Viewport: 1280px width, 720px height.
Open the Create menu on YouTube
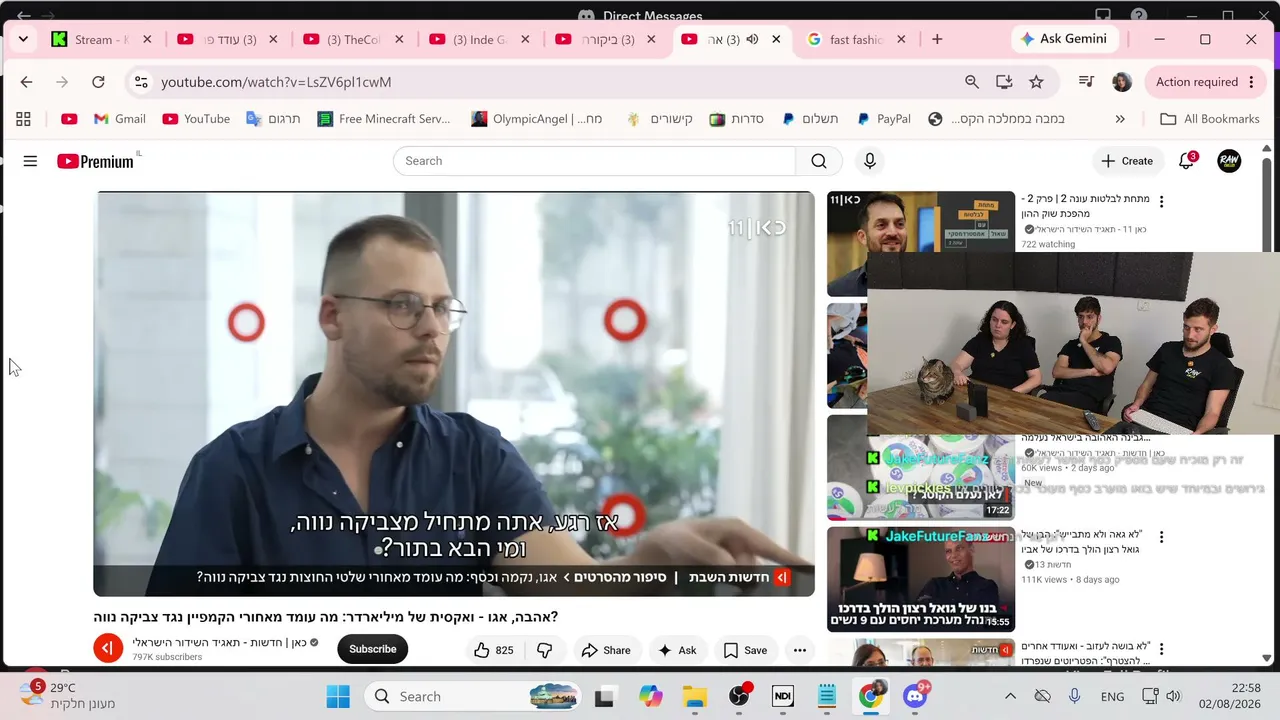(1127, 161)
